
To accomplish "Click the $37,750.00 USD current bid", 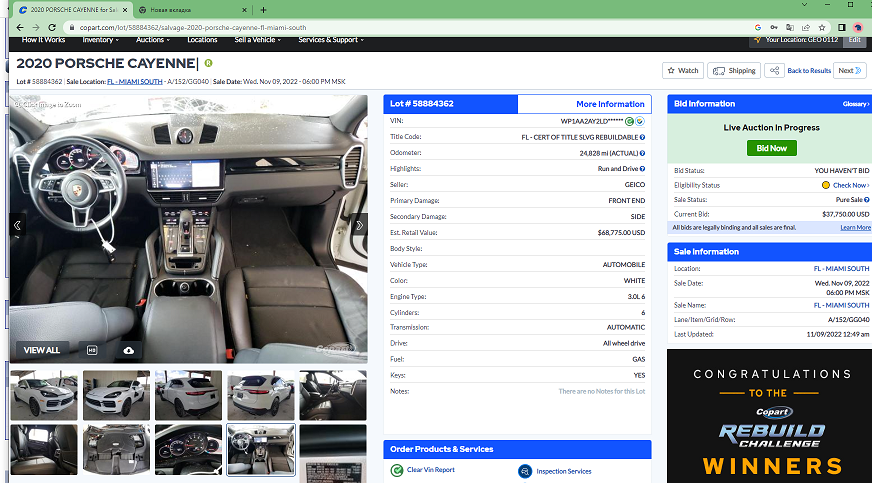I will pos(845,215).
